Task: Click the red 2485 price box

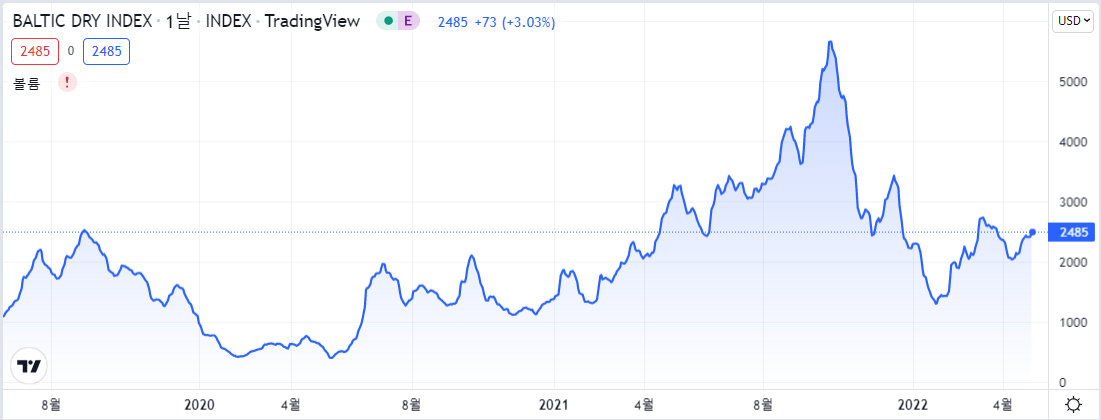Action: coord(35,52)
